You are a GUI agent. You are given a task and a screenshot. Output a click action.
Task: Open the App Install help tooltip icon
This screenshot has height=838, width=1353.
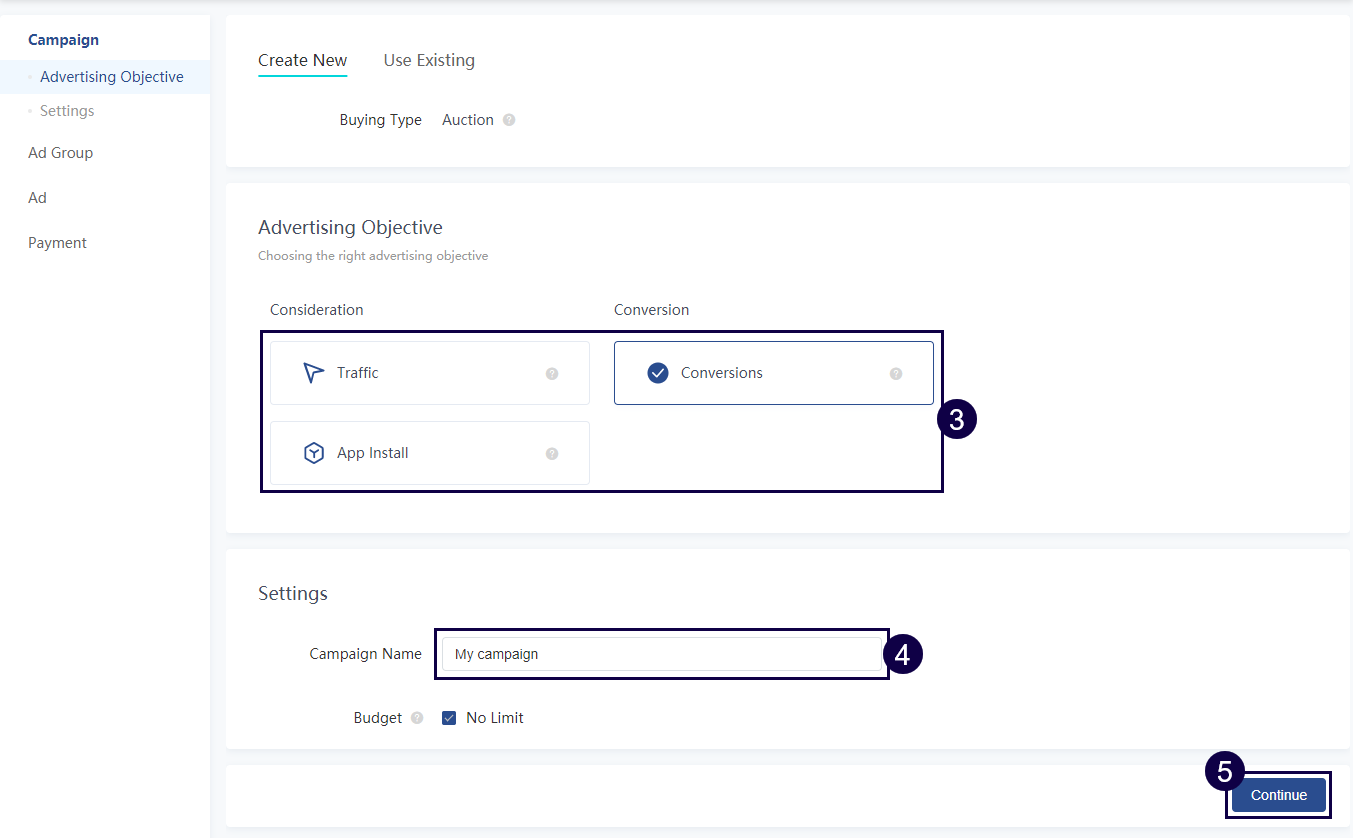click(x=552, y=454)
